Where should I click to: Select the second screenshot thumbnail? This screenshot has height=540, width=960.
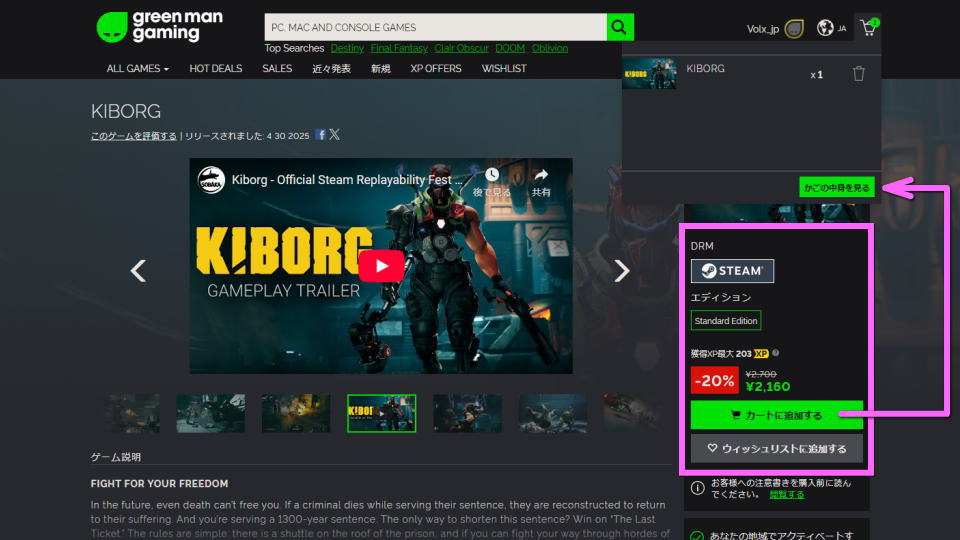211,413
